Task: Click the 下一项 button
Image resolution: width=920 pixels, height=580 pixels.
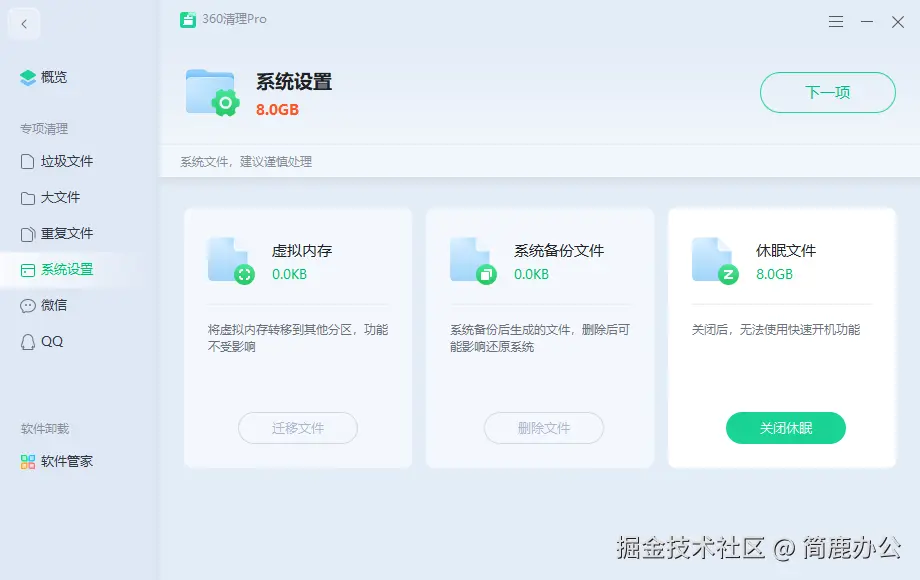Action: click(827, 93)
